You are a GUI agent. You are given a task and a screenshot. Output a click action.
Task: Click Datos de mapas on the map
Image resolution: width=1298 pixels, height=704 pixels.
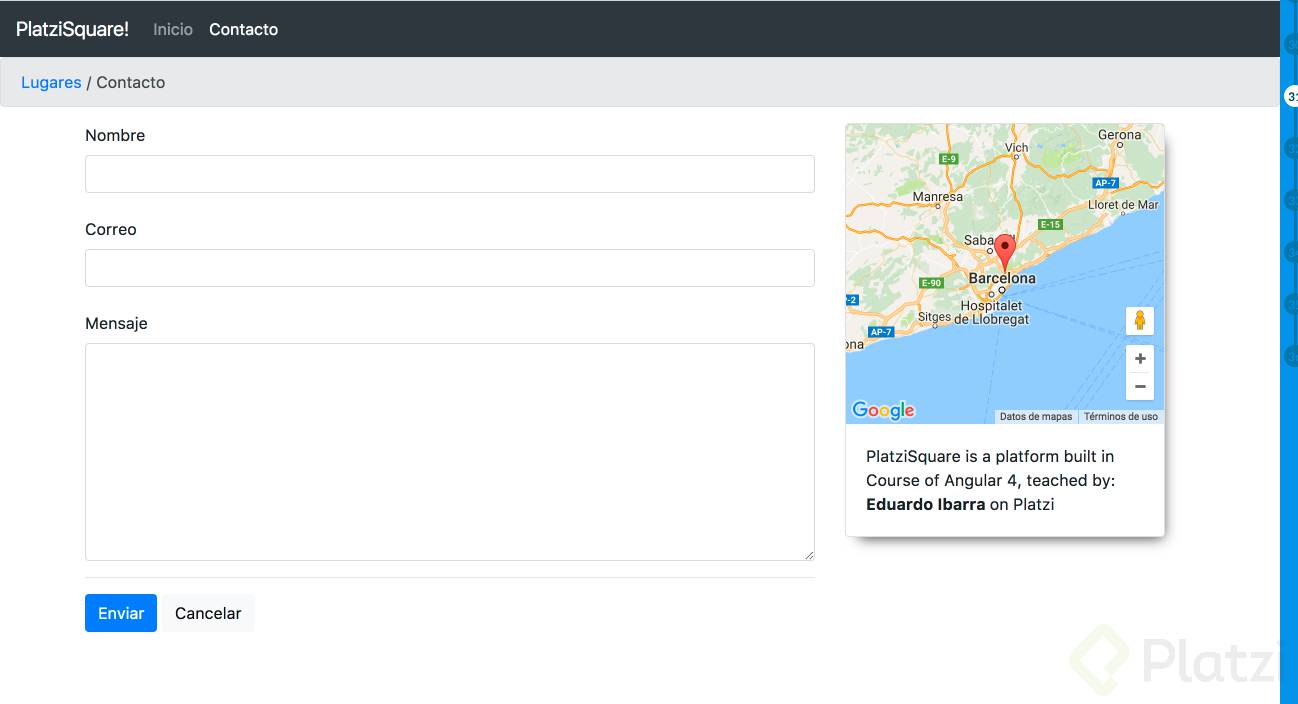pos(1036,417)
